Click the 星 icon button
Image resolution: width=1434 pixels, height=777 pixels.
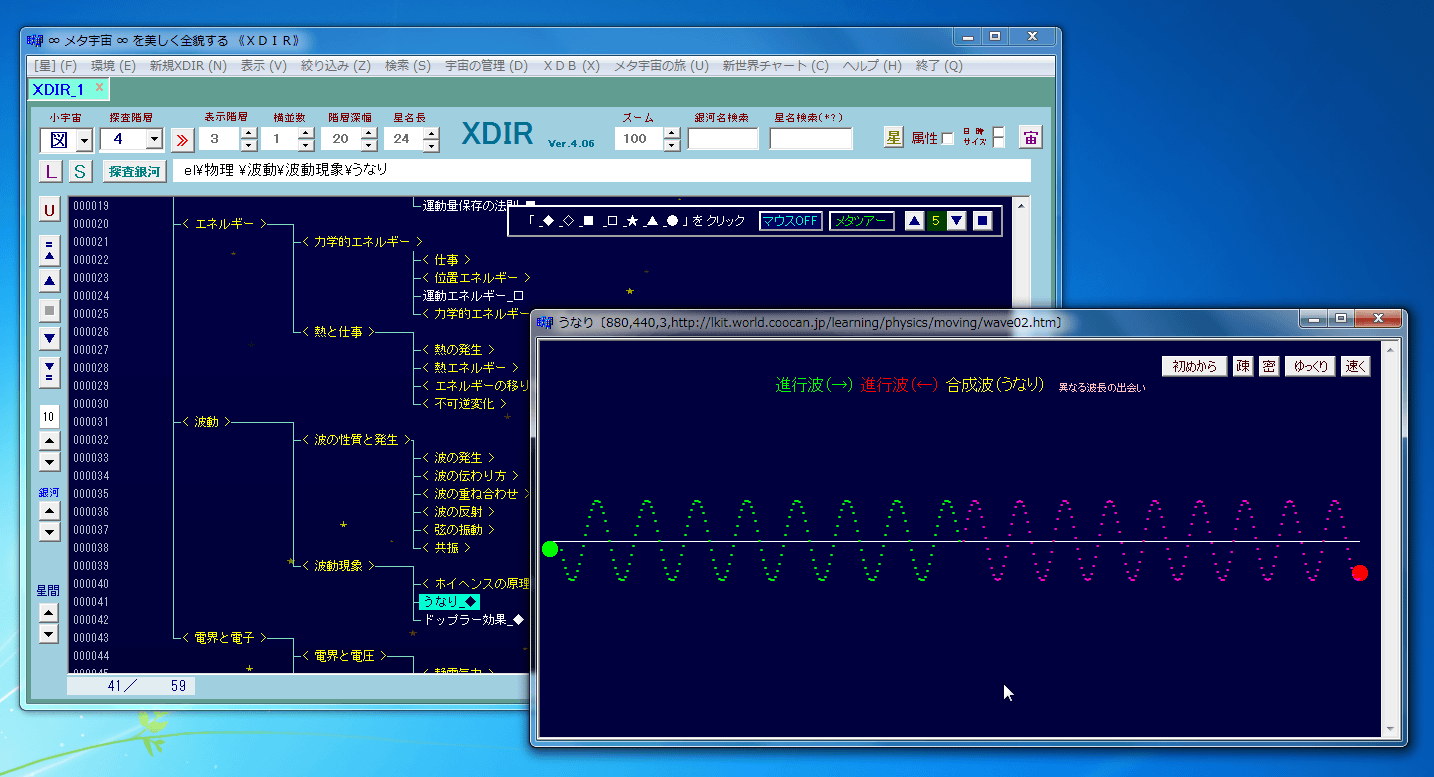[x=893, y=138]
